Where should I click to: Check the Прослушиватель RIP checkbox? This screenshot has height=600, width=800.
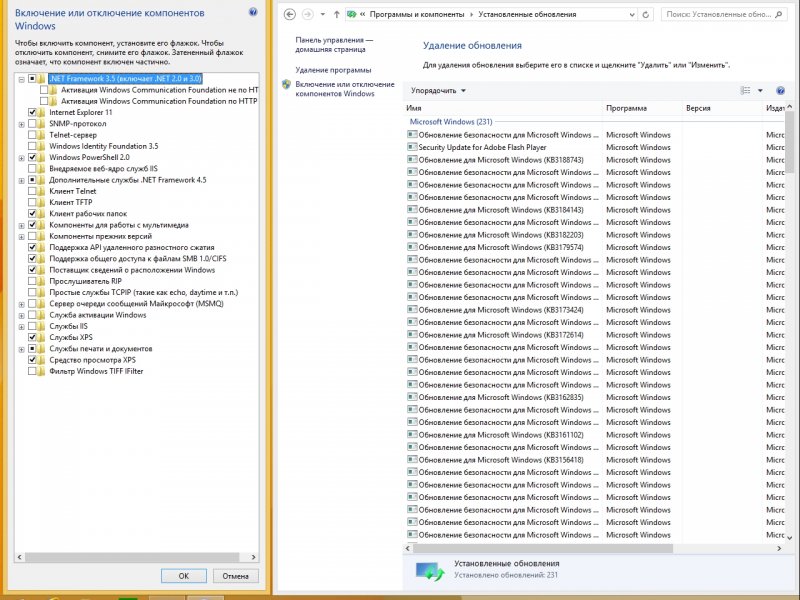[x=32, y=281]
